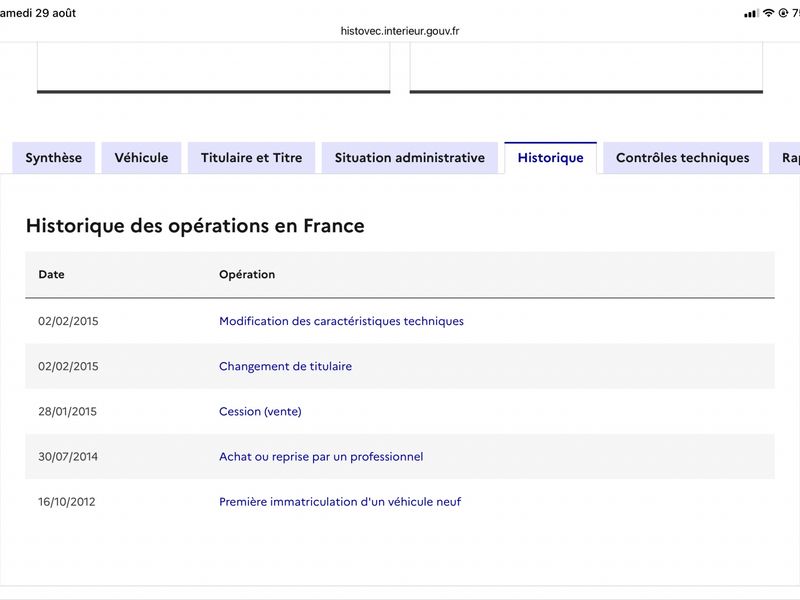Click the Opération column header
The width and height of the screenshot is (800, 600).
pyautogui.click(x=247, y=274)
